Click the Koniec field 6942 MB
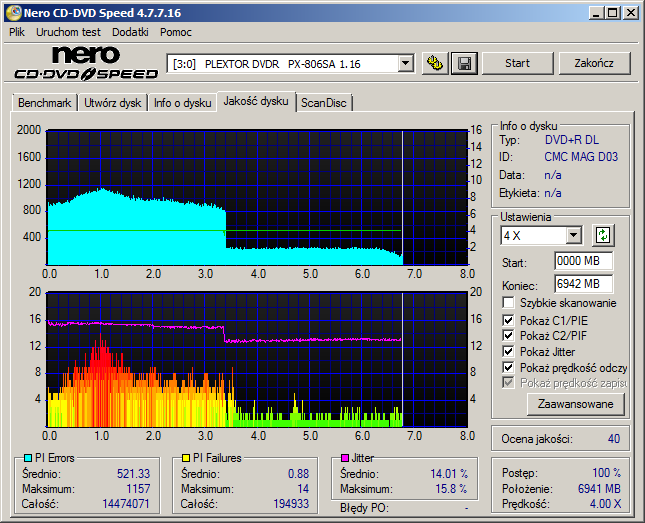The image size is (645, 523). click(x=583, y=284)
